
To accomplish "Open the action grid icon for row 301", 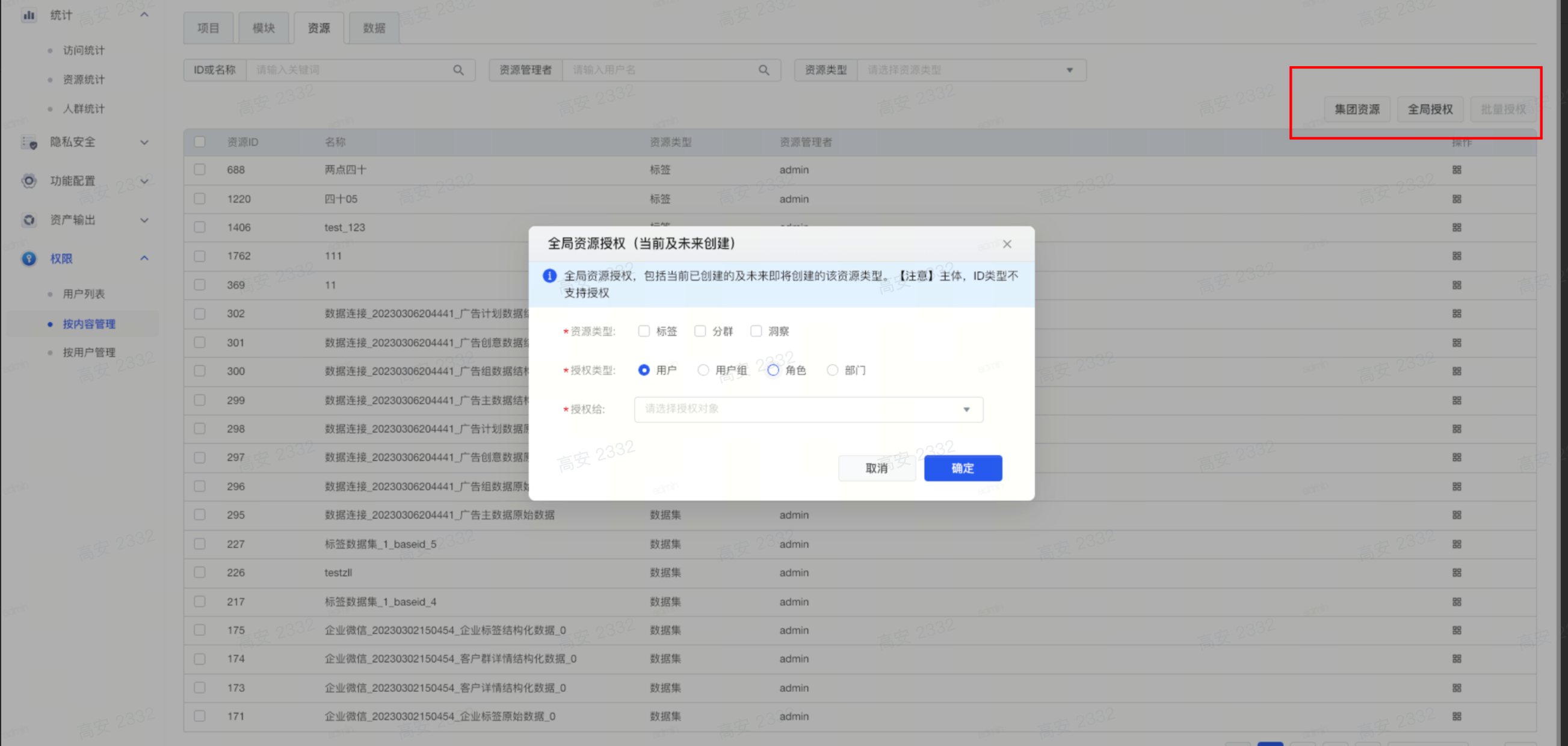I will point(1457,343).
